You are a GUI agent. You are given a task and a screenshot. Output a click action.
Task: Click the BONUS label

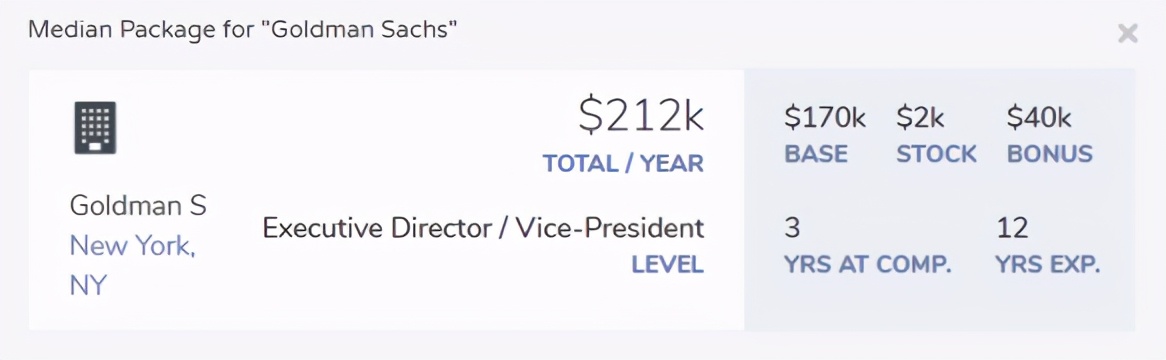click(x=1050, y=154)
